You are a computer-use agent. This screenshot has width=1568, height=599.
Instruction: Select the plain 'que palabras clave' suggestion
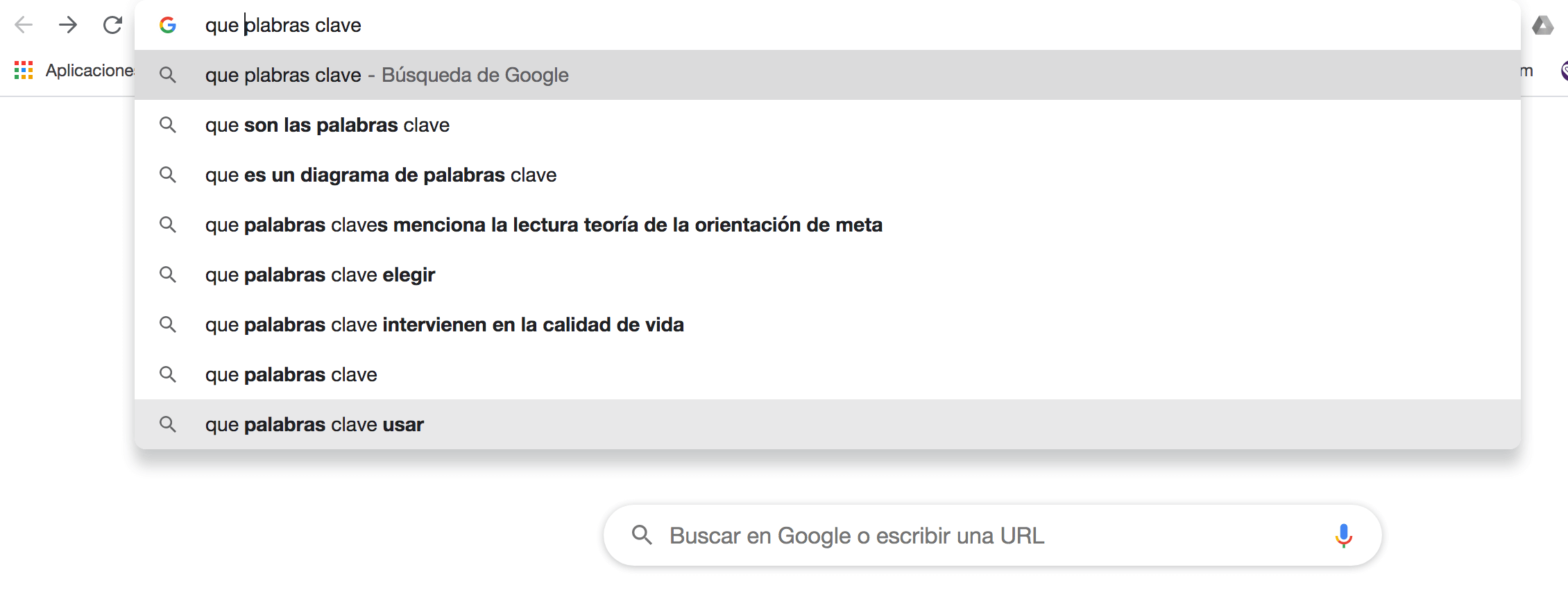(x=291, y=374)
